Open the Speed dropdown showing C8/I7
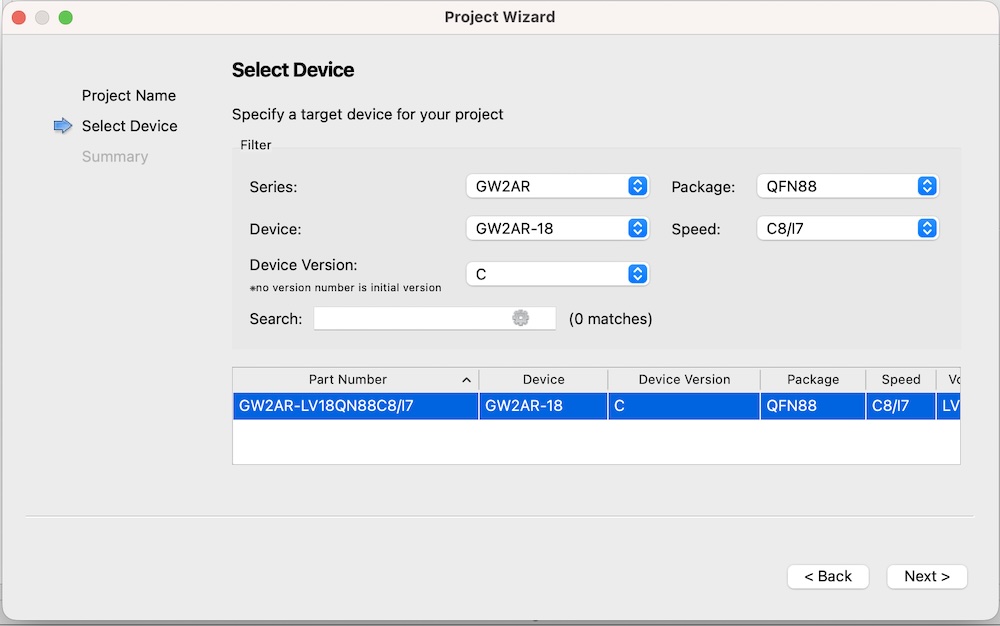 [x=847, y=228]
